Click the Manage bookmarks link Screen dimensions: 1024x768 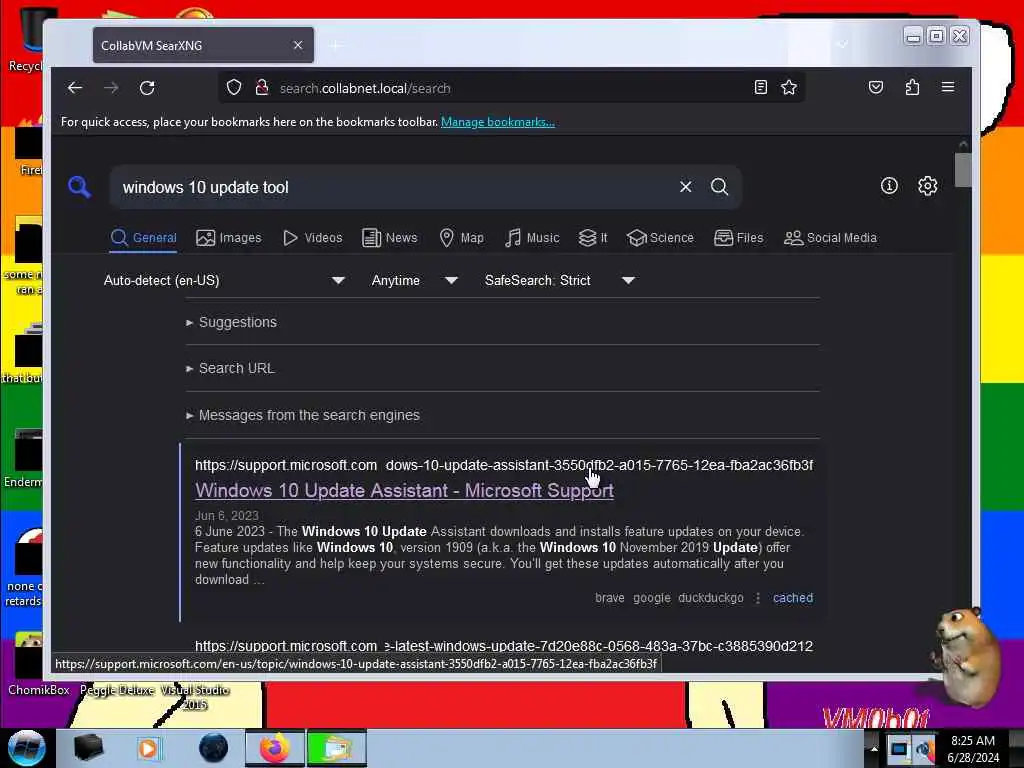[x=498, y=122]
